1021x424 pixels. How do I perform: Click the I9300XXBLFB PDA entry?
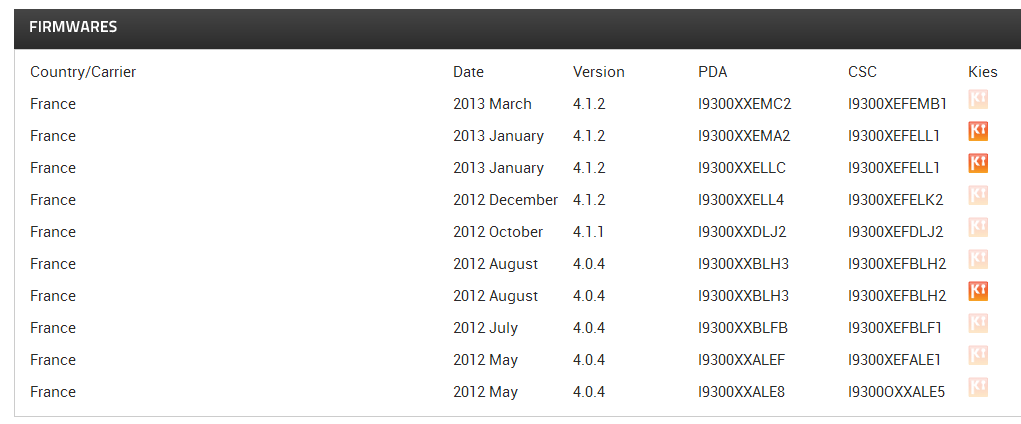tap(742, 328)
